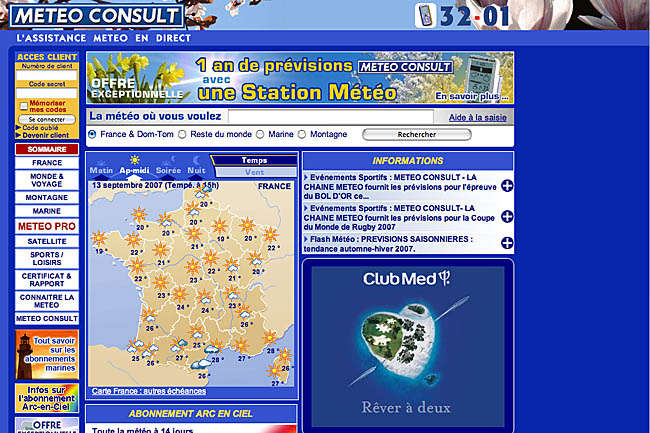
Task: Select the Nuit moon tab
Action: 196,165
